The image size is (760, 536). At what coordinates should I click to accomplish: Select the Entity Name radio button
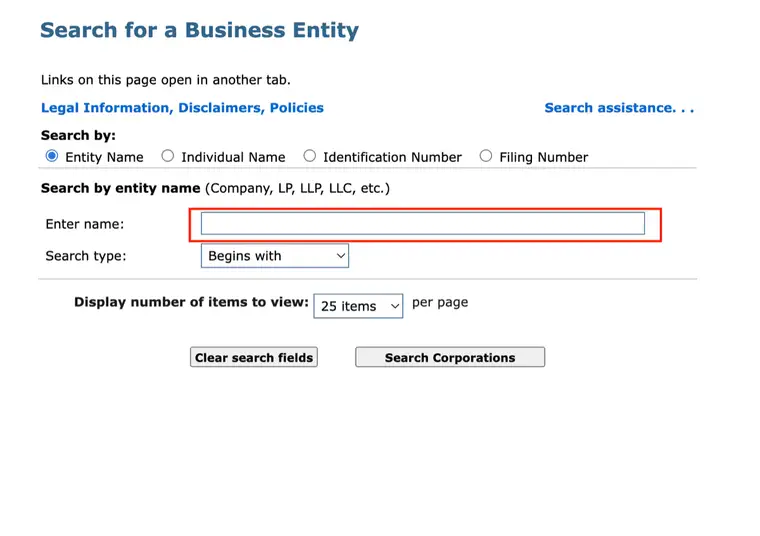coord(52,156)
